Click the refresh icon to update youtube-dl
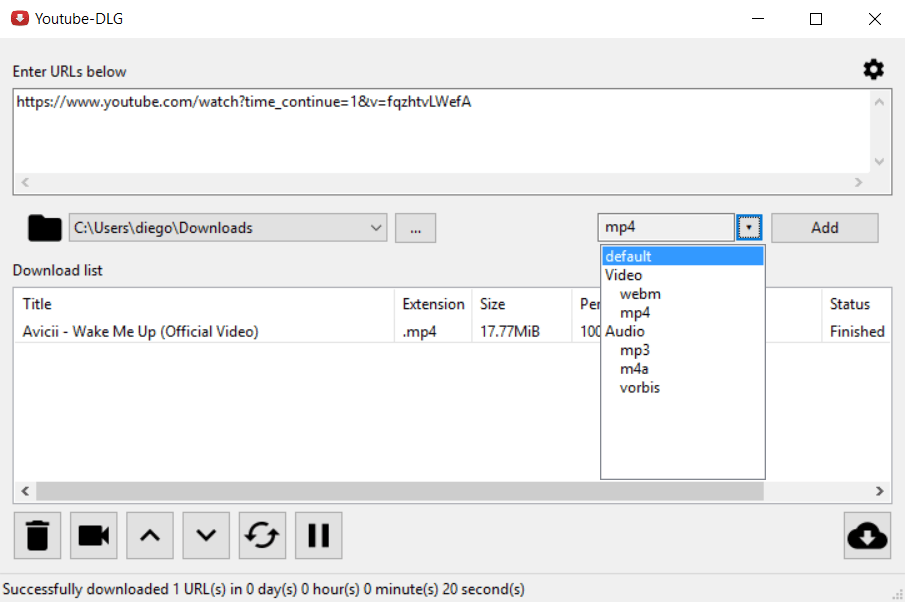This screenshot has width=905, height=602. (x=262, y=536)
